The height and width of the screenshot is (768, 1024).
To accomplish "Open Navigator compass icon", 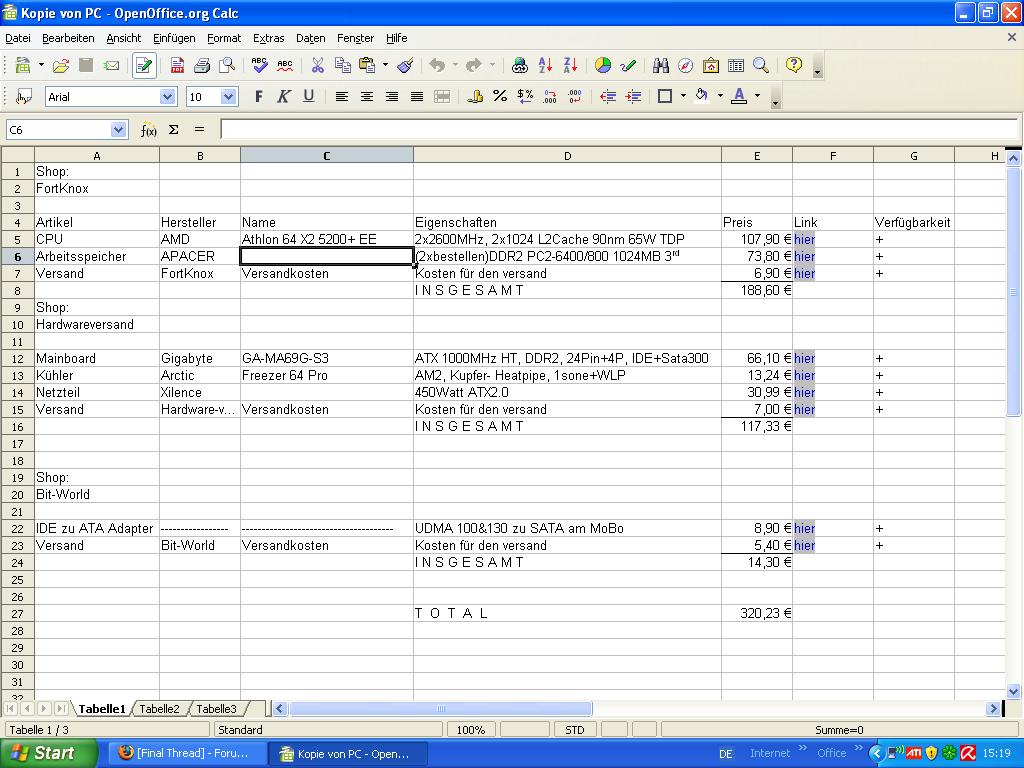I will pos(685,65).
